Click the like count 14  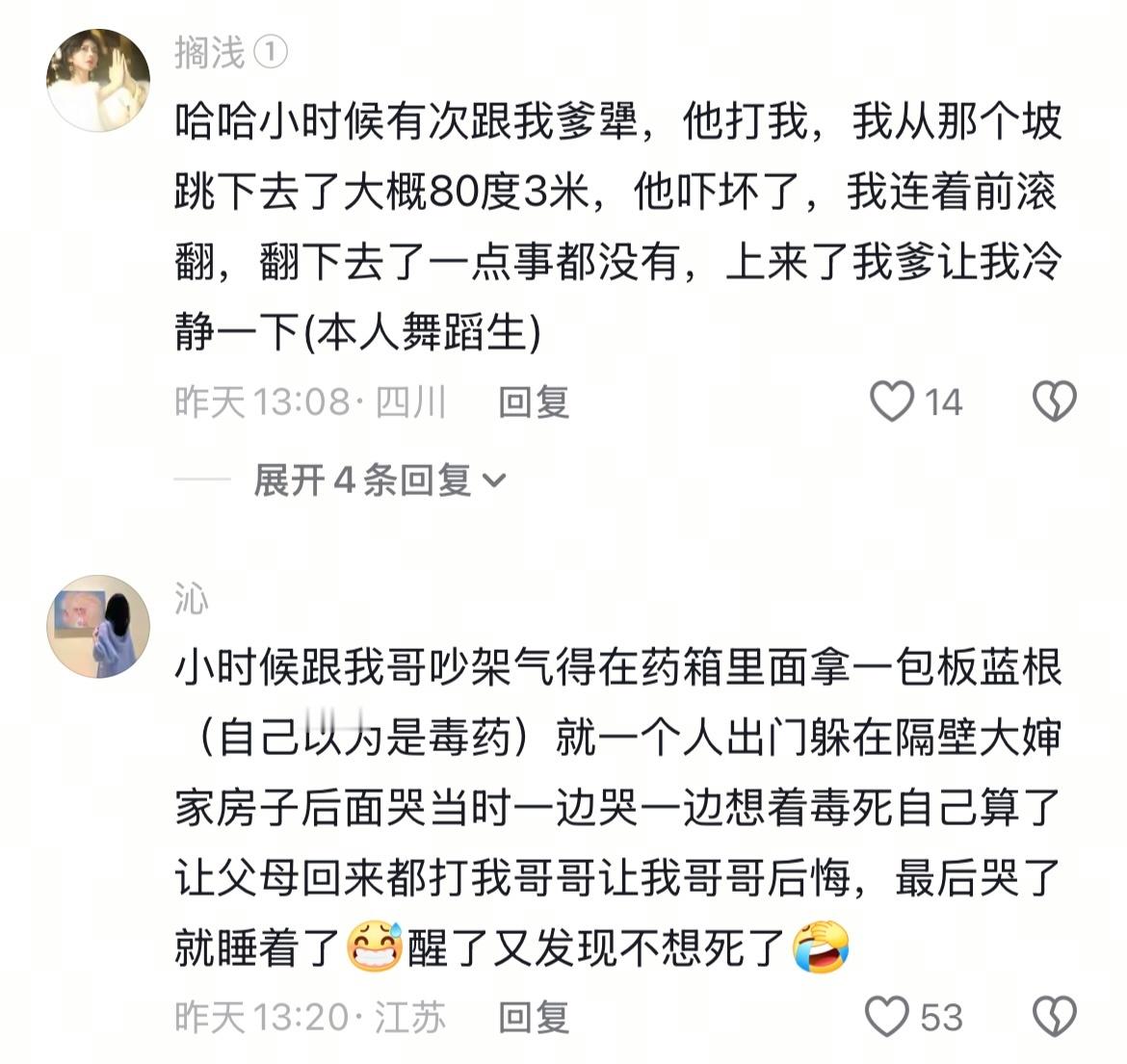(943, 402)
